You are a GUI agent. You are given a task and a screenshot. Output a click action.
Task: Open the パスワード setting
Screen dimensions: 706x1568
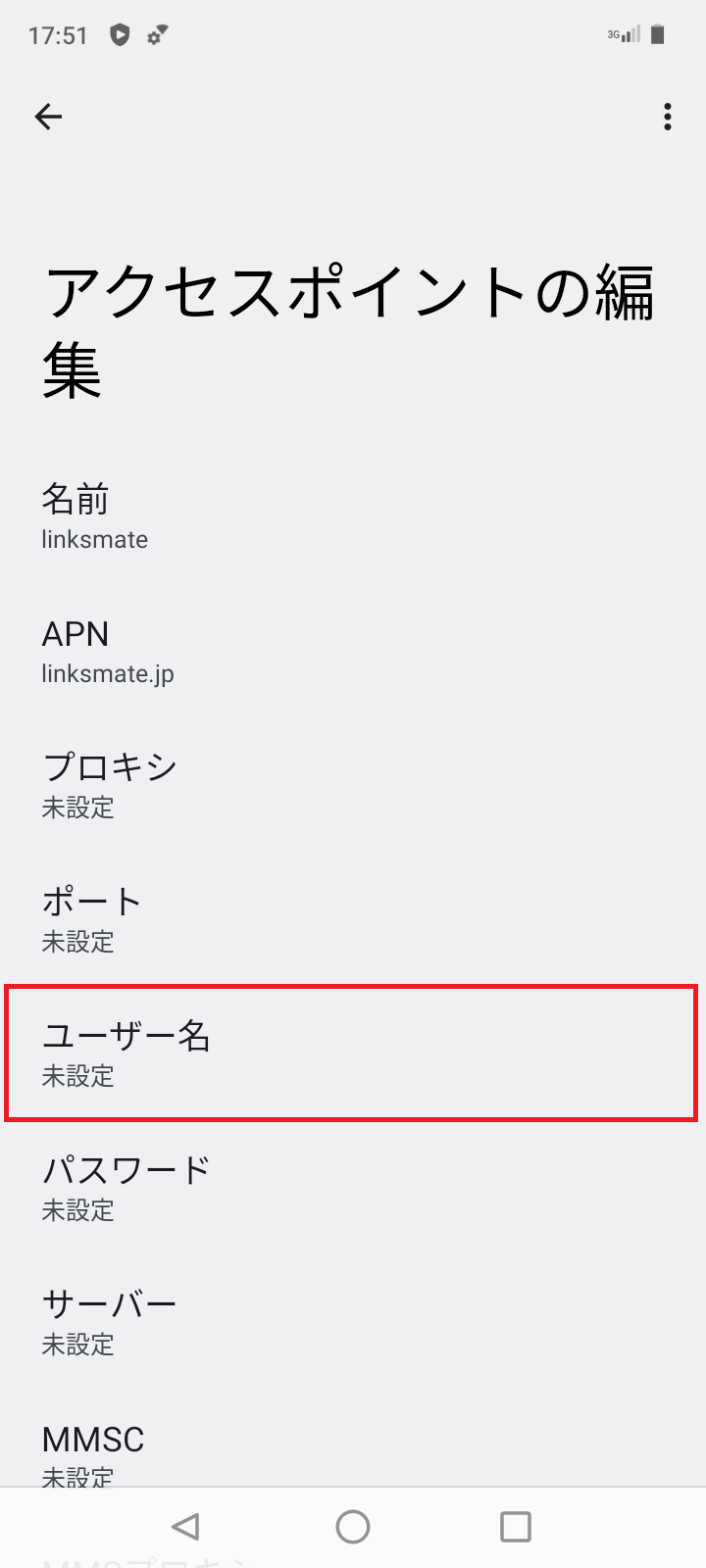click(x=353, y=1188)
